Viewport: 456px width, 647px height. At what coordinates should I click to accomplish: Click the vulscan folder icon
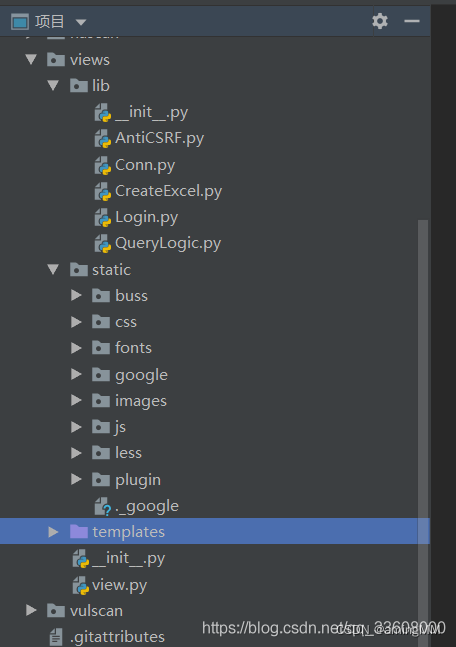click(x=56, y=610)
